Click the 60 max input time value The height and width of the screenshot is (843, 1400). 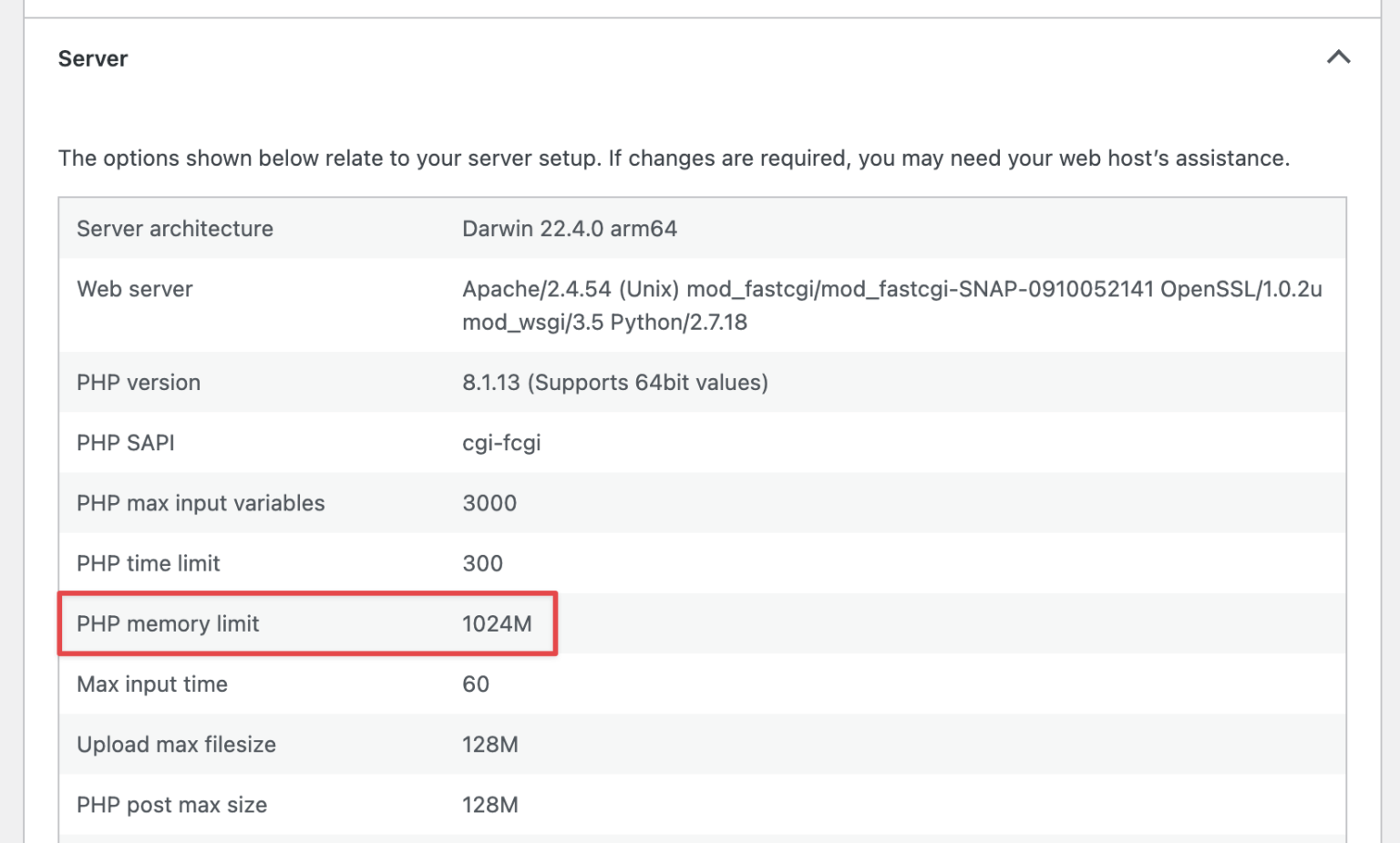476,684
